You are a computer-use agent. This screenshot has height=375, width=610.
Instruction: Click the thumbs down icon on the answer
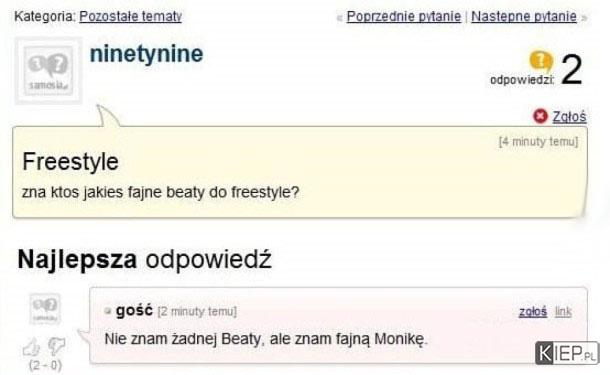(57, 346)
